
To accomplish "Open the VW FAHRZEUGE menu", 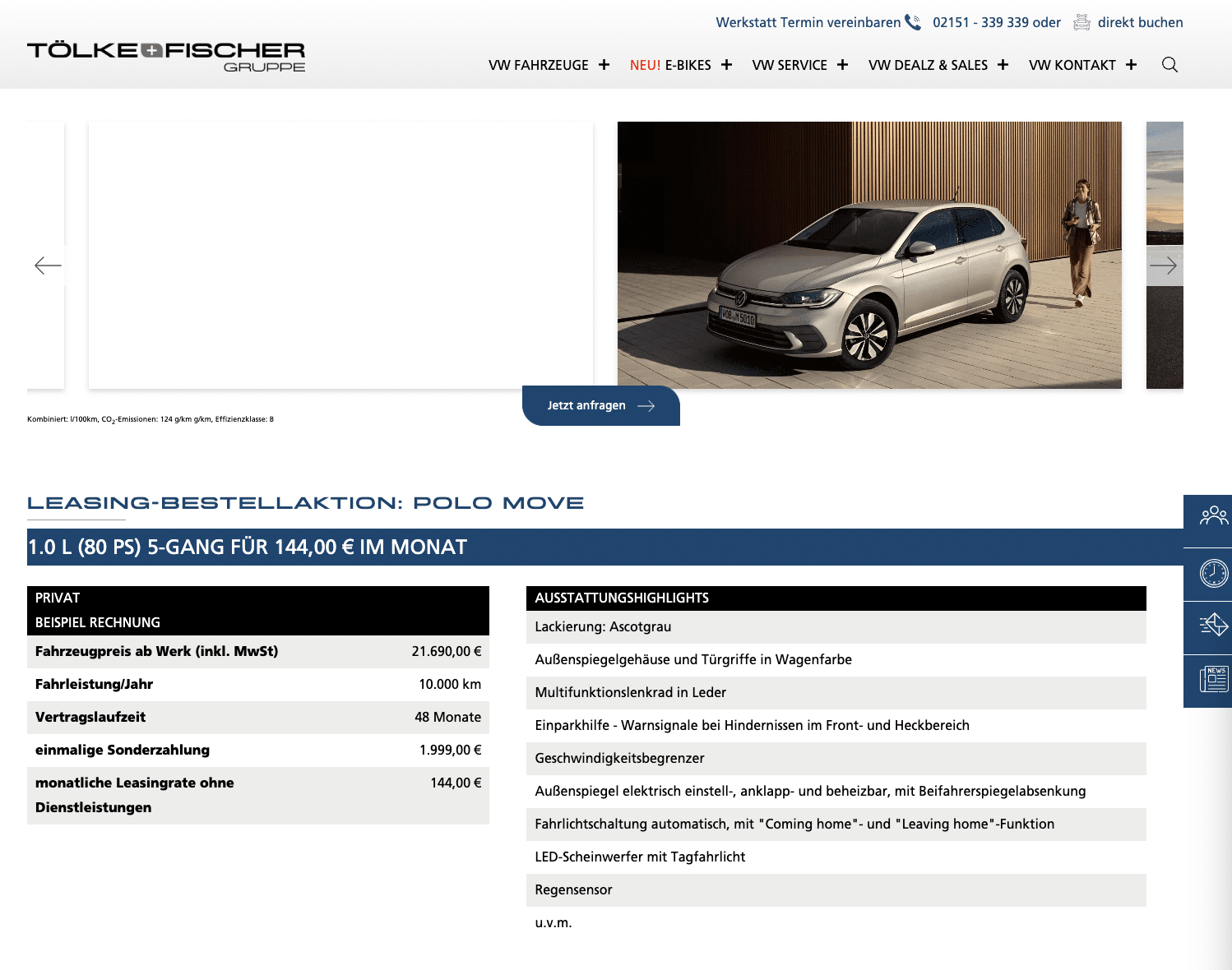I will tap(539, 65).
